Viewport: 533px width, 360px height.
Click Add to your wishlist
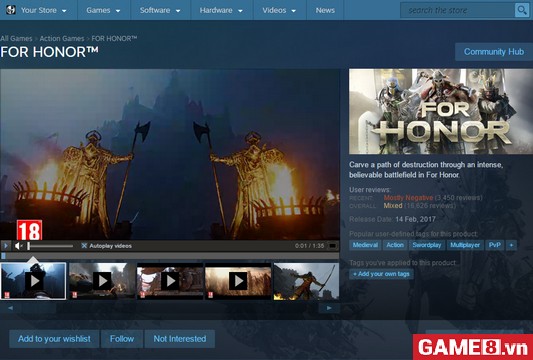point(54,339)
